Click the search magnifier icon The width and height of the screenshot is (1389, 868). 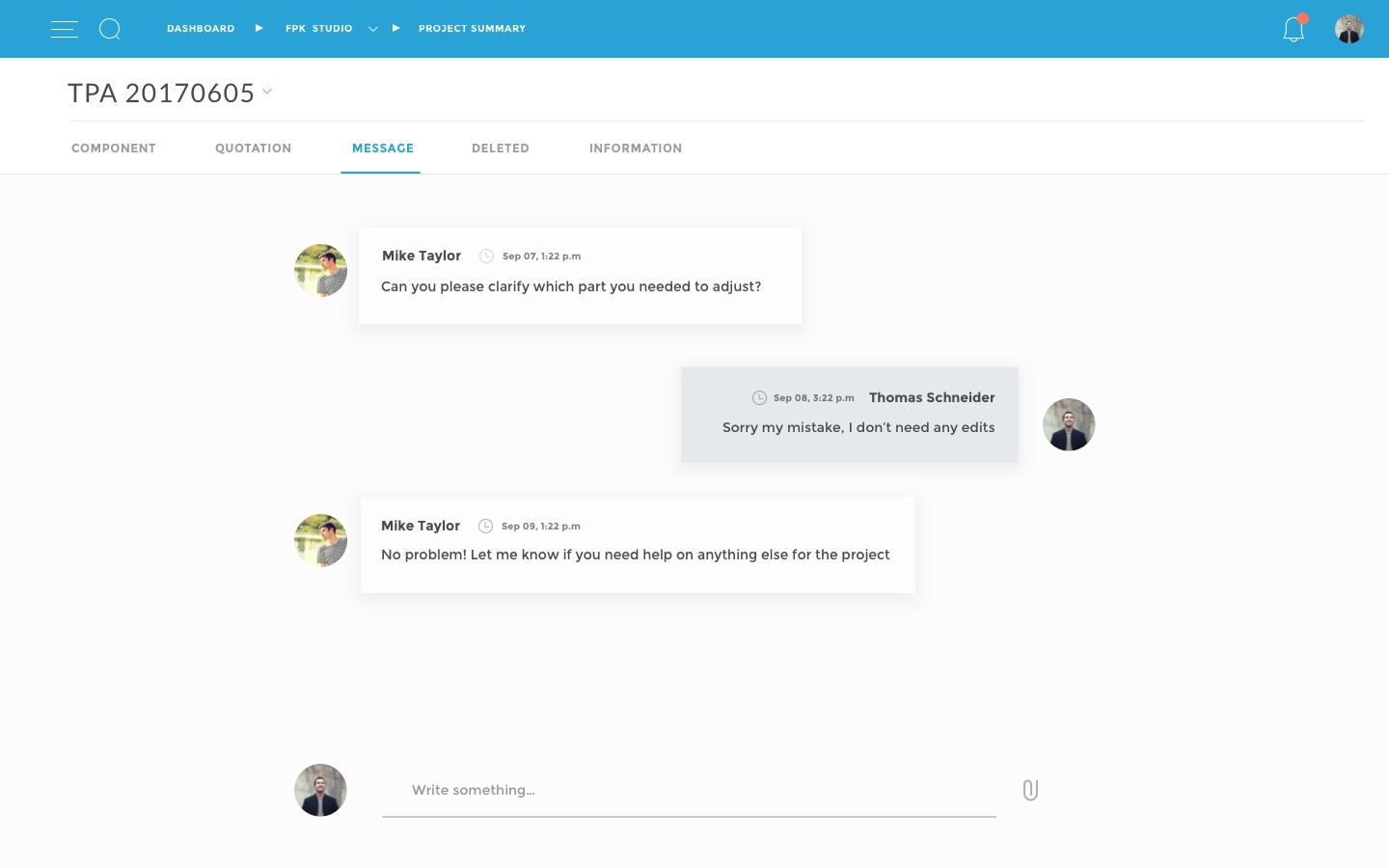click(x=110, y=29)
